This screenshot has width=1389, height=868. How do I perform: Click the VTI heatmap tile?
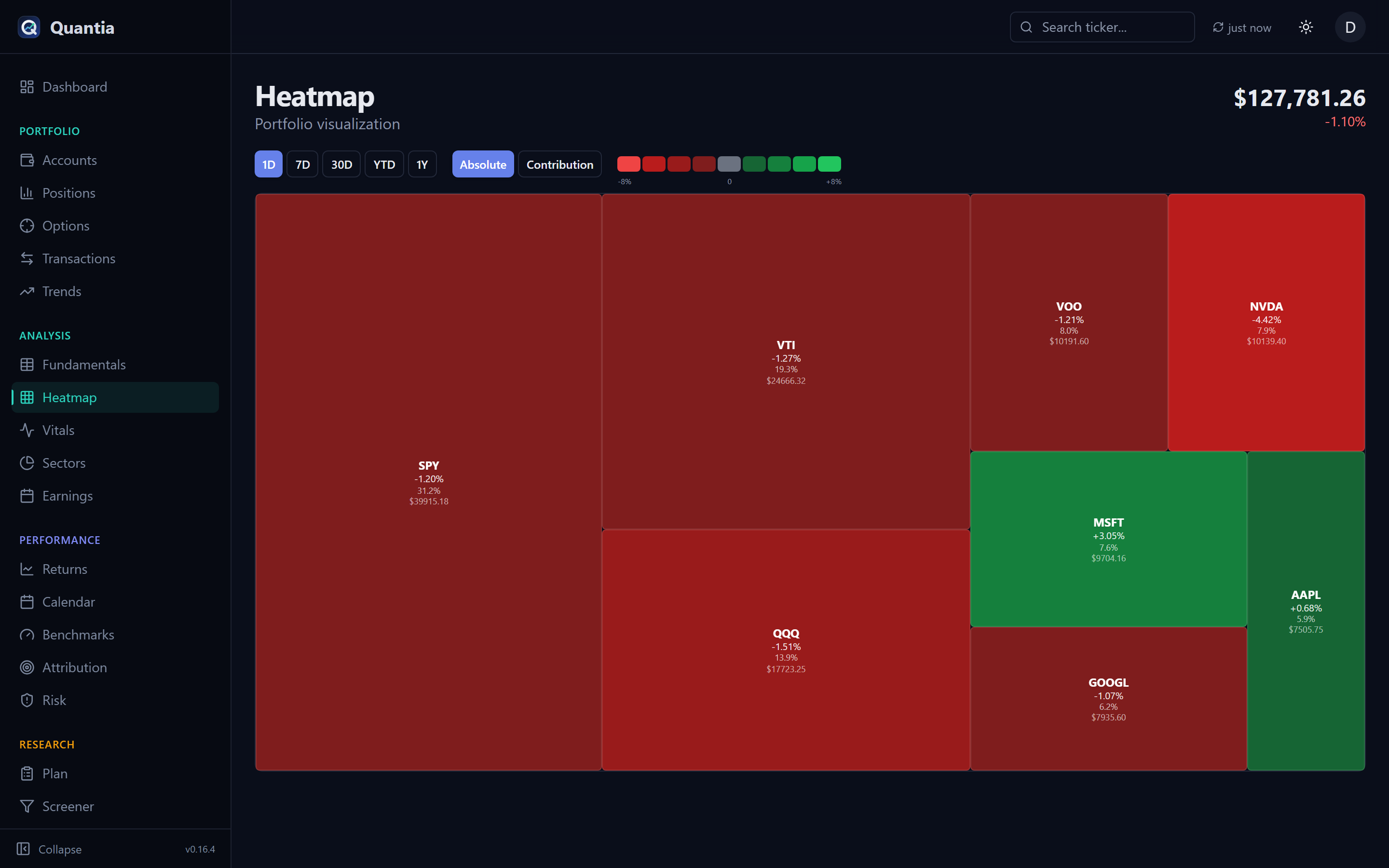(786, 362)
